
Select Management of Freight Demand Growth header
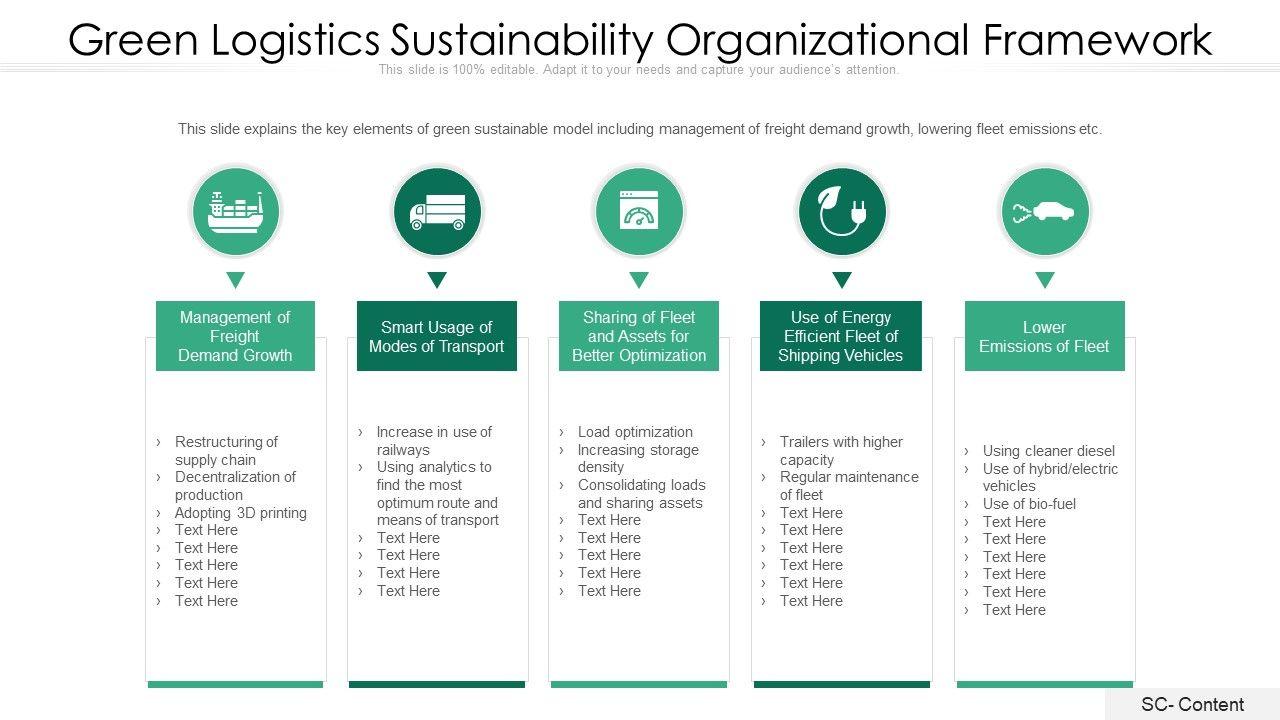click(x=235, y=336)
